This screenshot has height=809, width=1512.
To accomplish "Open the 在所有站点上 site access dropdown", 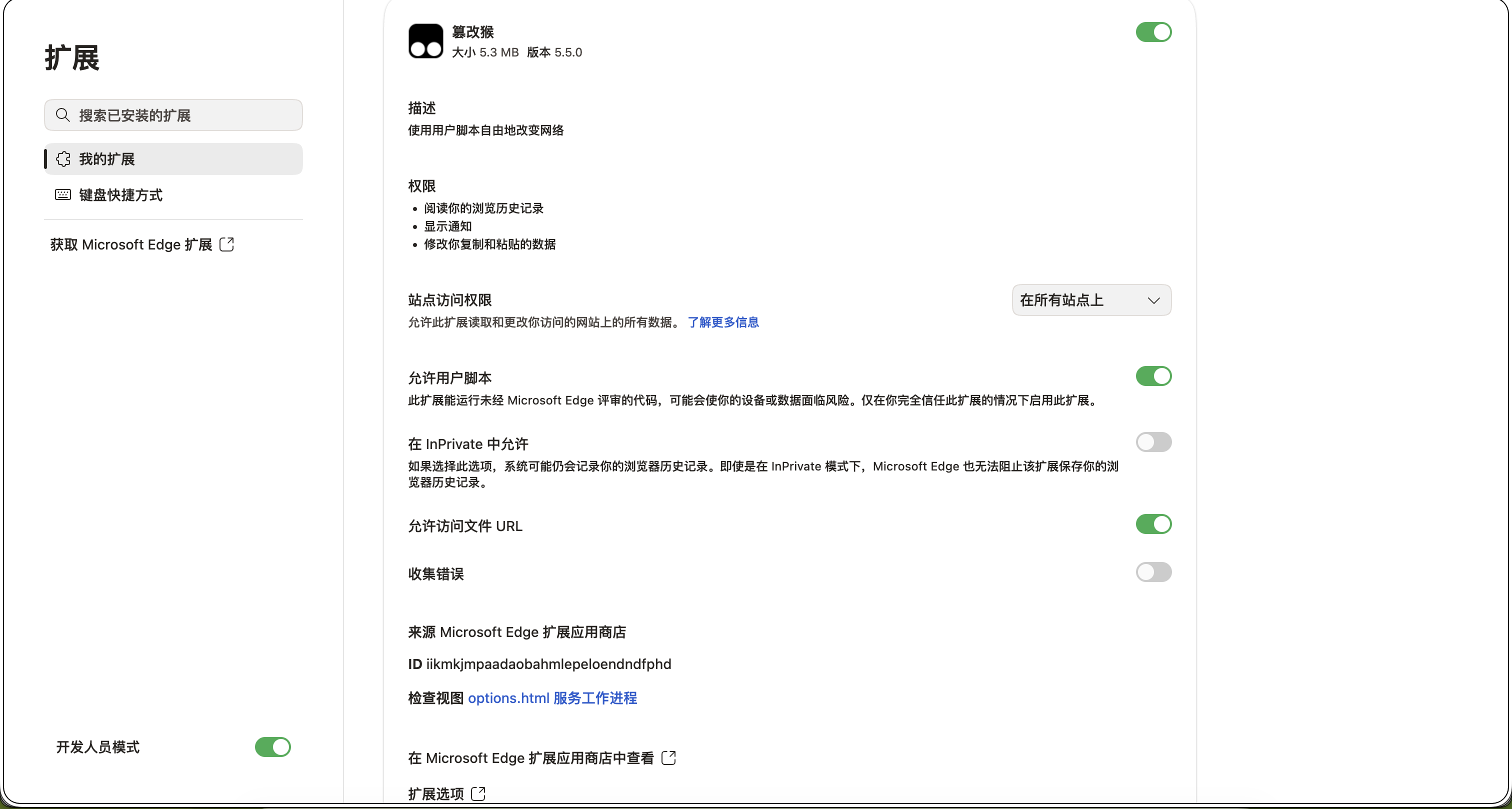I will click(1091, 300).
